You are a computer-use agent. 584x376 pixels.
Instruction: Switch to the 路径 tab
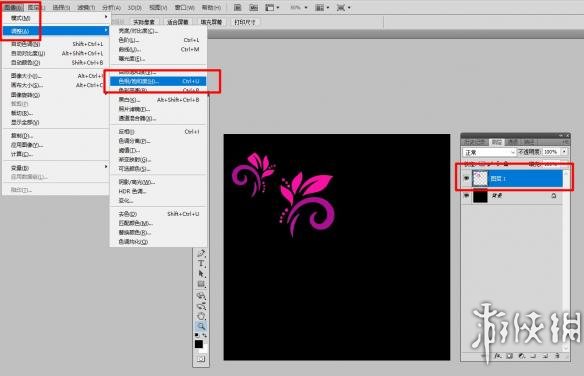(x=529, y=142)
